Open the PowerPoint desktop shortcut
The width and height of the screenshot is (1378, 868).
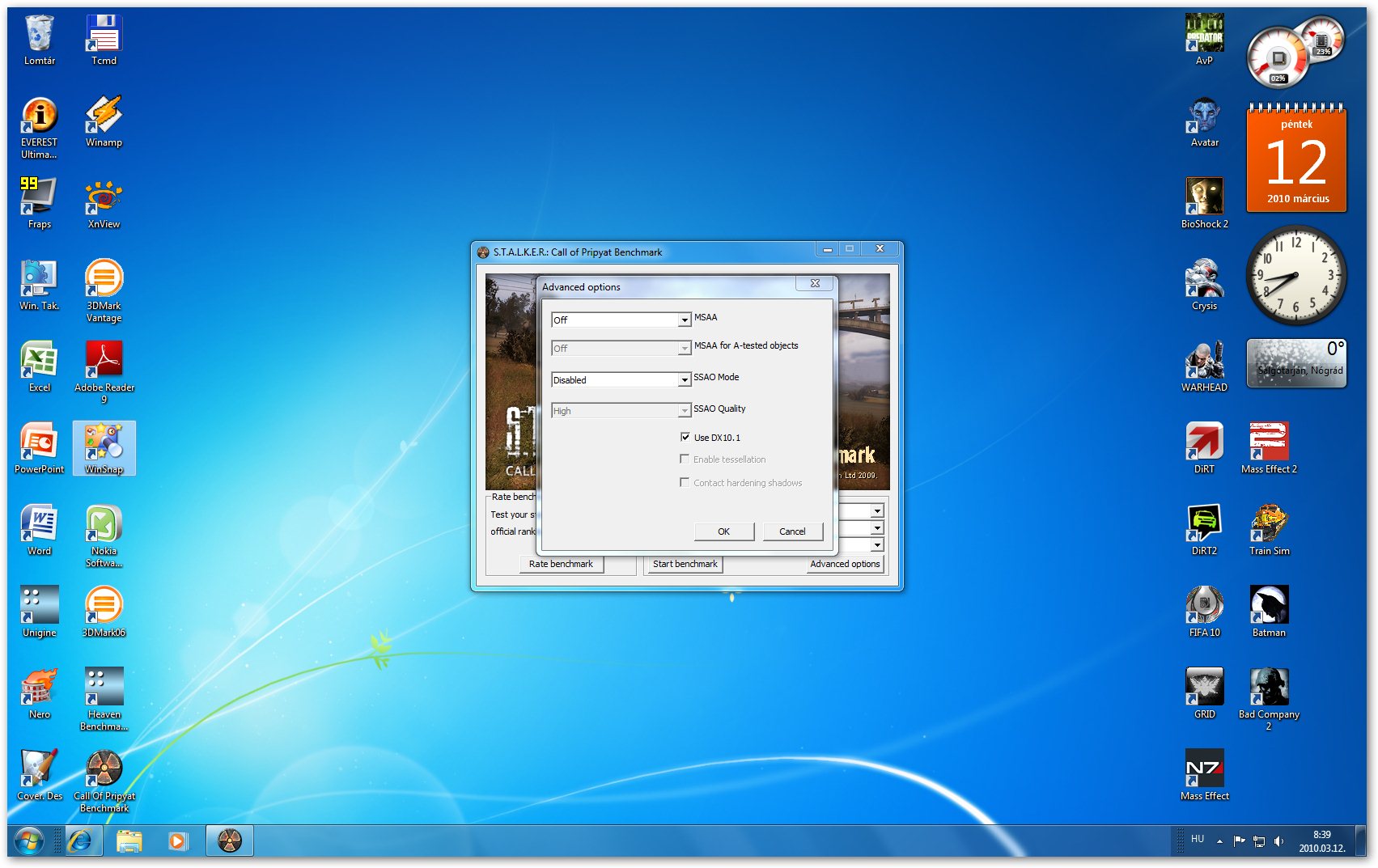39,448
